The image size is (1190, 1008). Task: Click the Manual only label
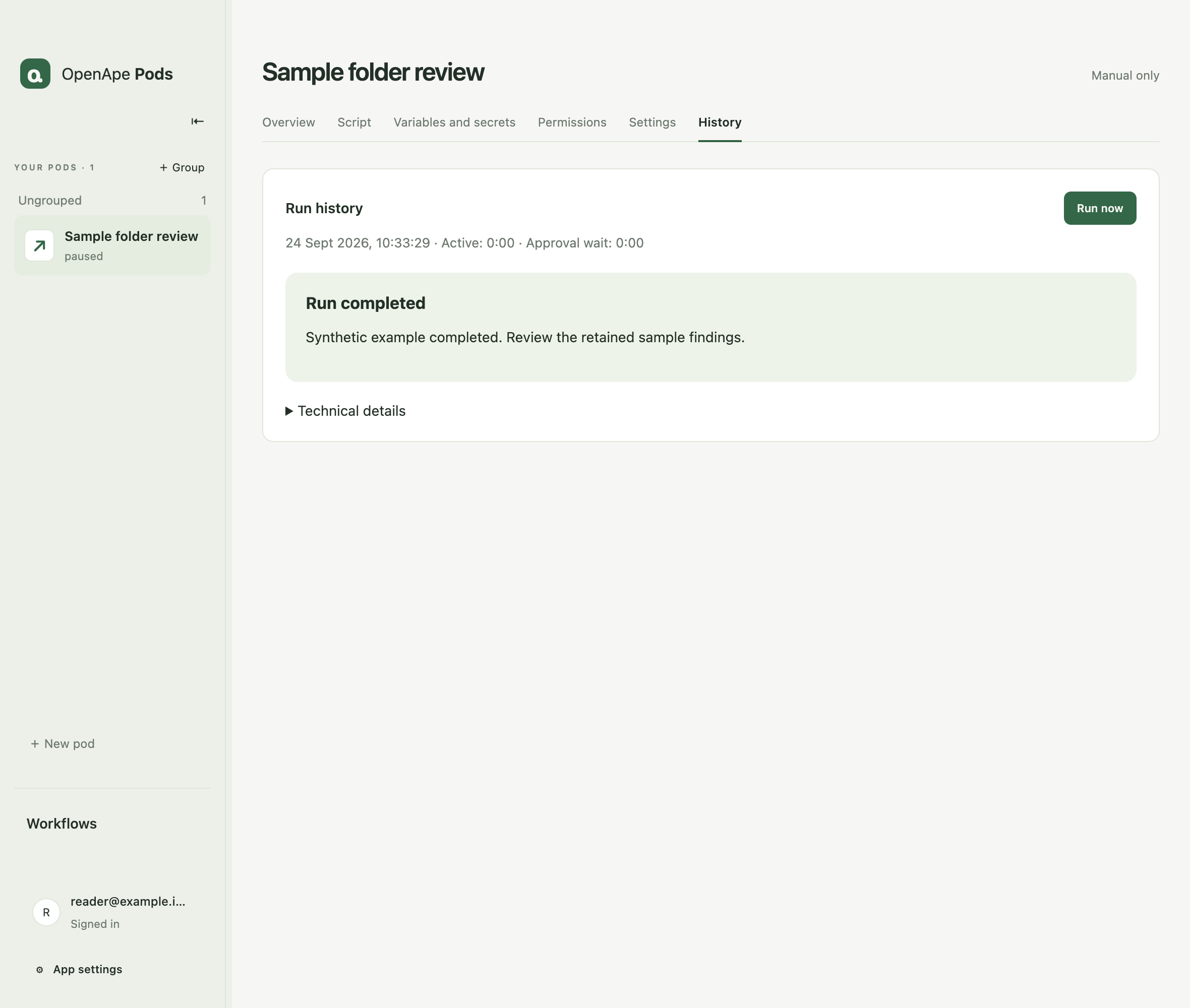(x=1125, y=76)
